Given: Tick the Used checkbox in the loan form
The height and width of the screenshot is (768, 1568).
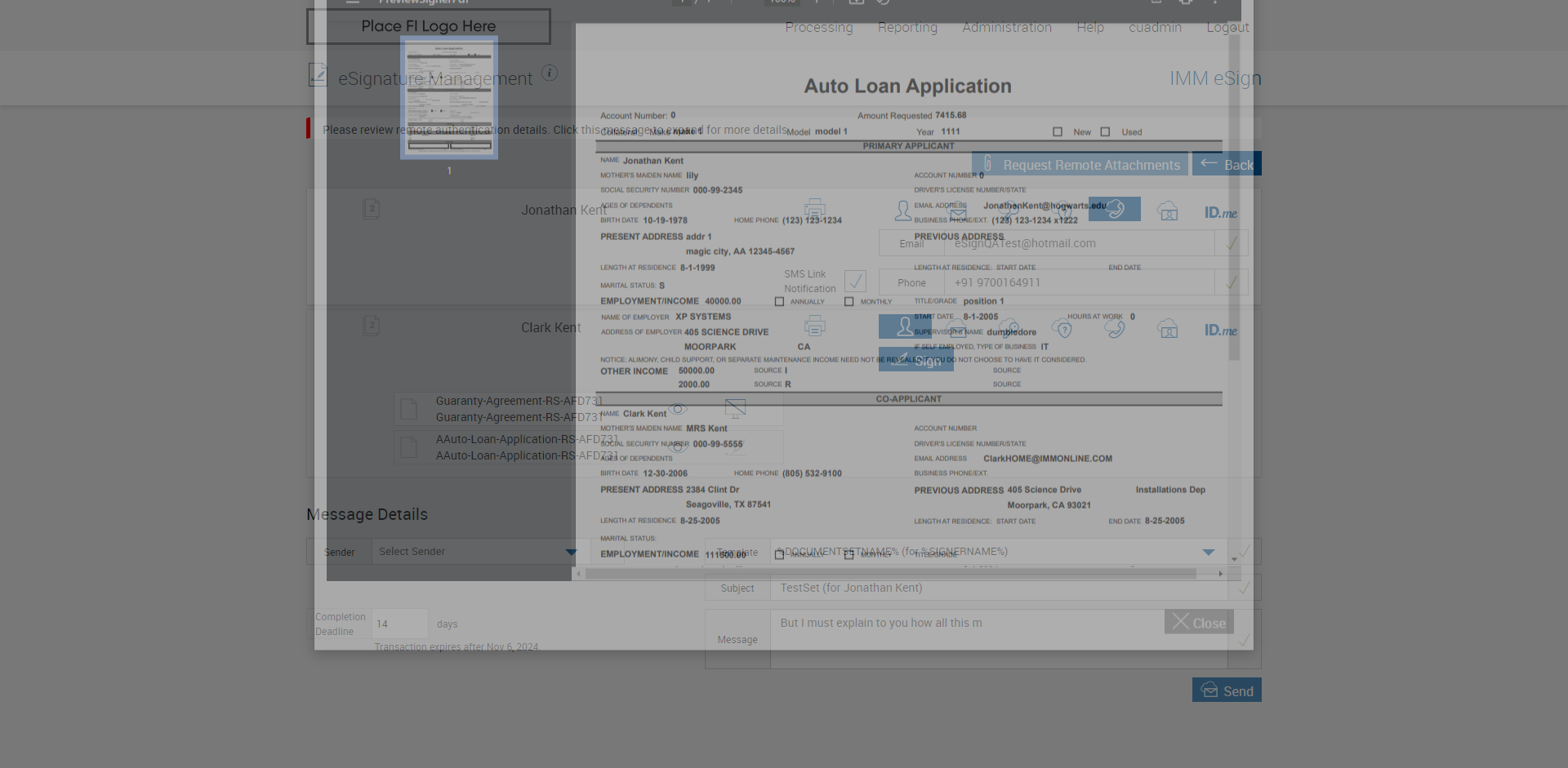Looking at the screenshot, I should click(1105, 131).
